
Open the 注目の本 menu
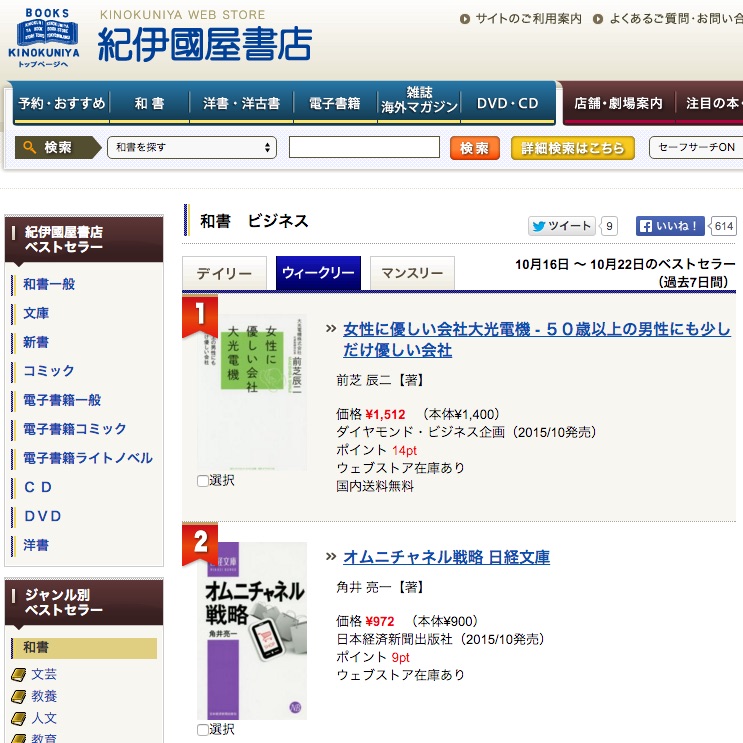tap(711, 103)
